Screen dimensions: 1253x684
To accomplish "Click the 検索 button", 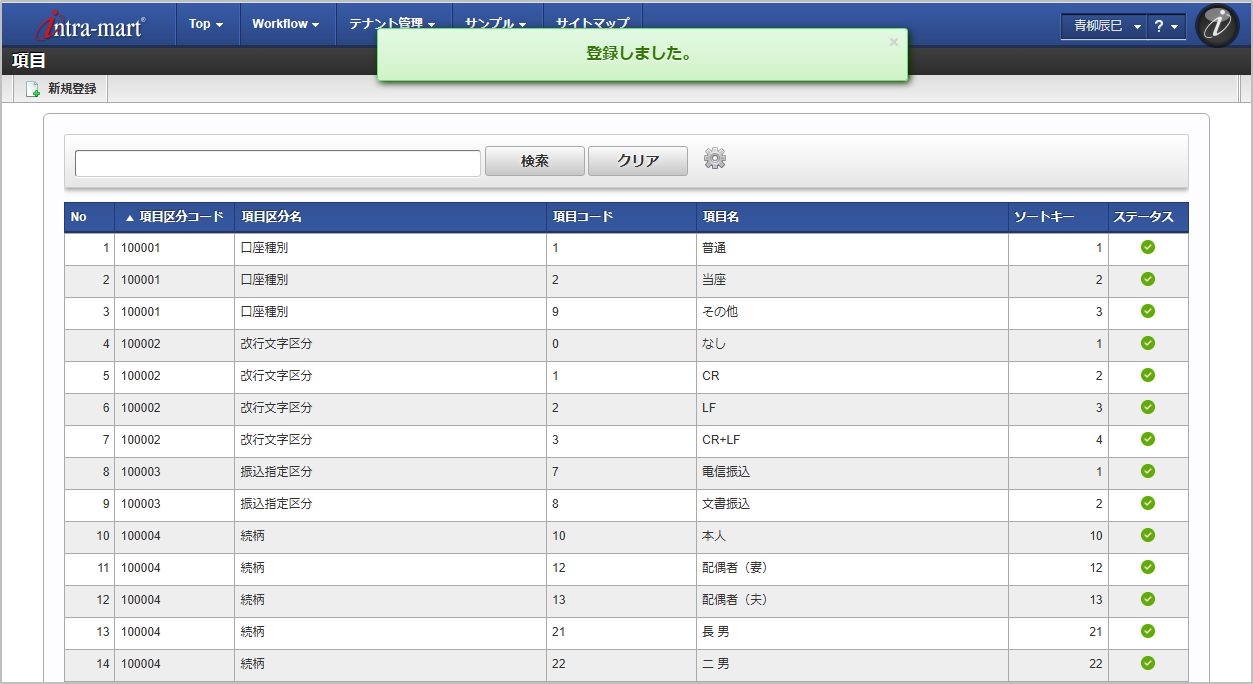I will point(535,161).
